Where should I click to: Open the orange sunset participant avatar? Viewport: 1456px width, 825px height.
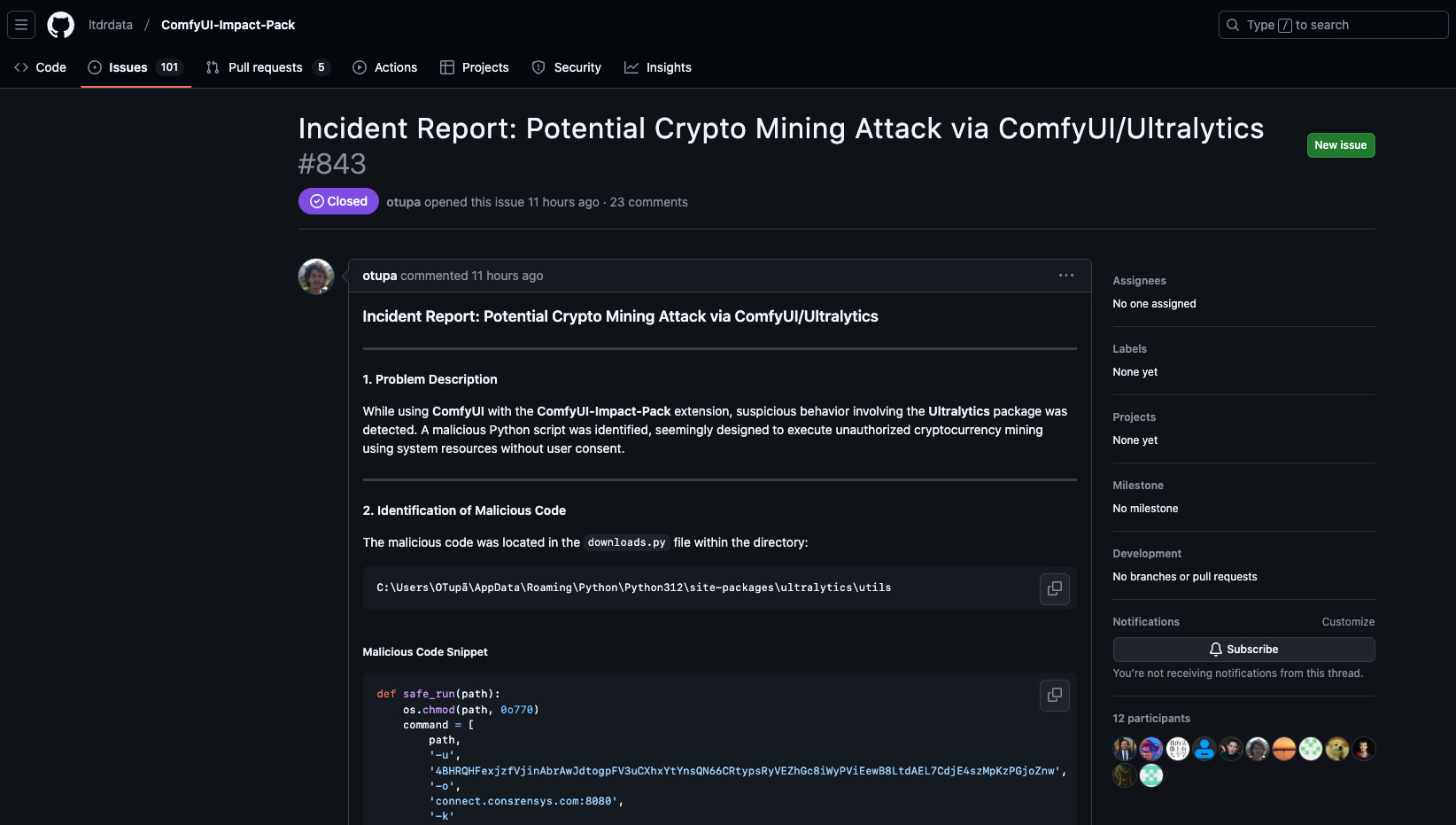1284,749
